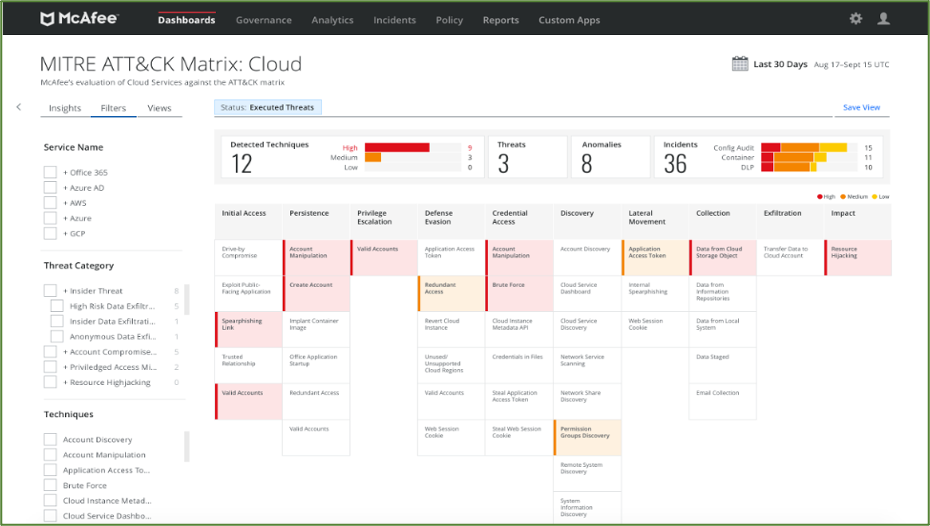Open the user profile icon

pos(883,18)
